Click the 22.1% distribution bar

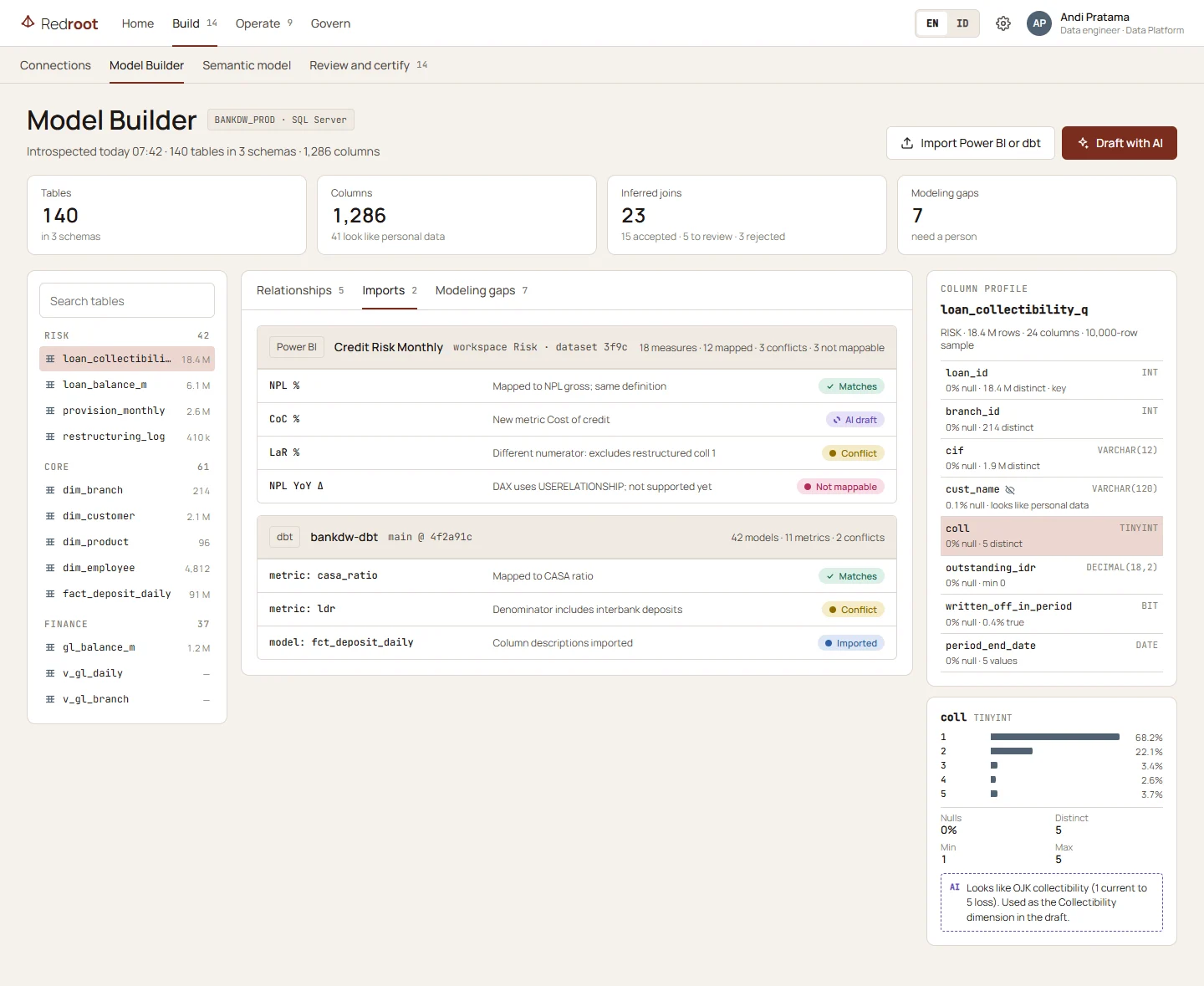pyautogui.click(x=1012, y=751)
